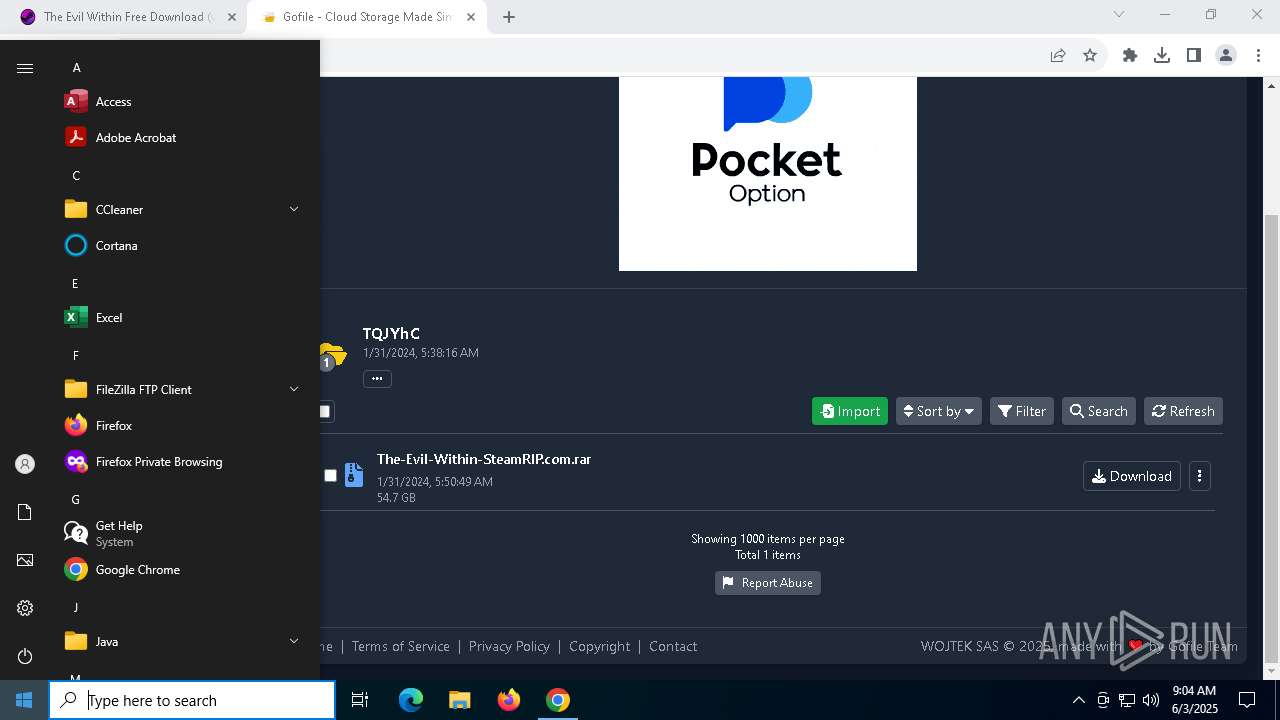
Task: Open Chrome three-dot menu
Action: (1258, 55)
